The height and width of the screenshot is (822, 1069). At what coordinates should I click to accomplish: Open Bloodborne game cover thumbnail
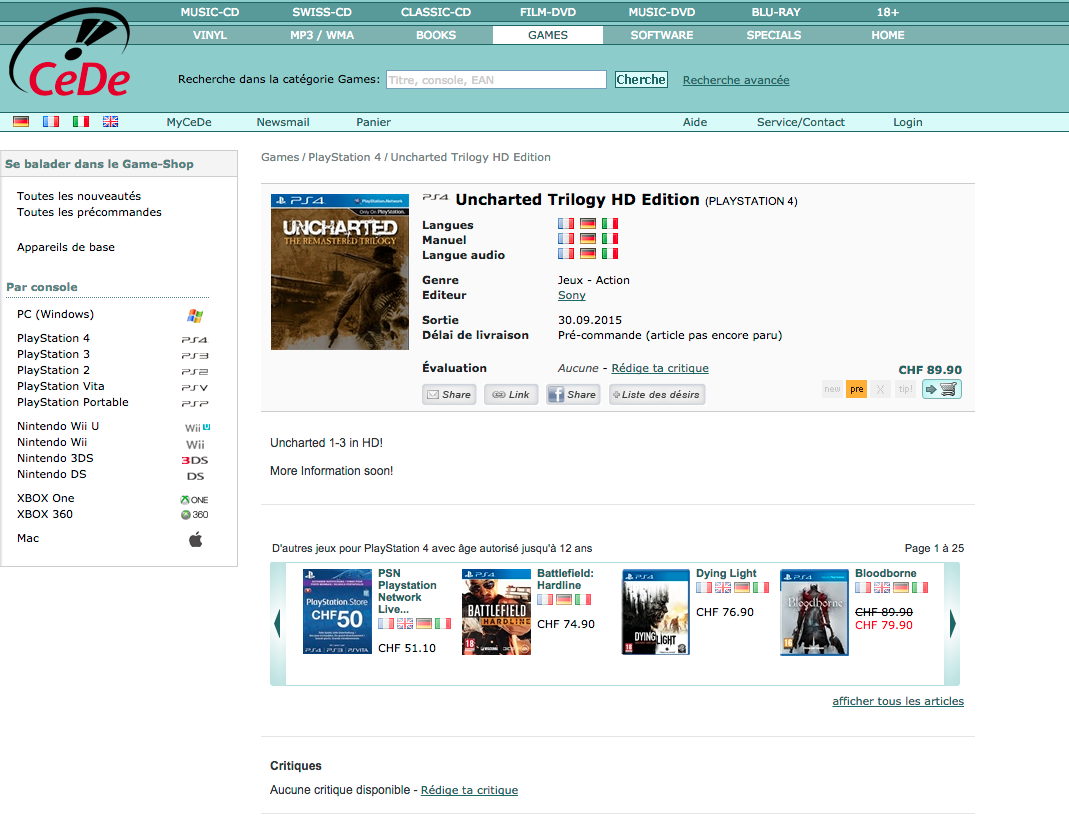point(813,612)
